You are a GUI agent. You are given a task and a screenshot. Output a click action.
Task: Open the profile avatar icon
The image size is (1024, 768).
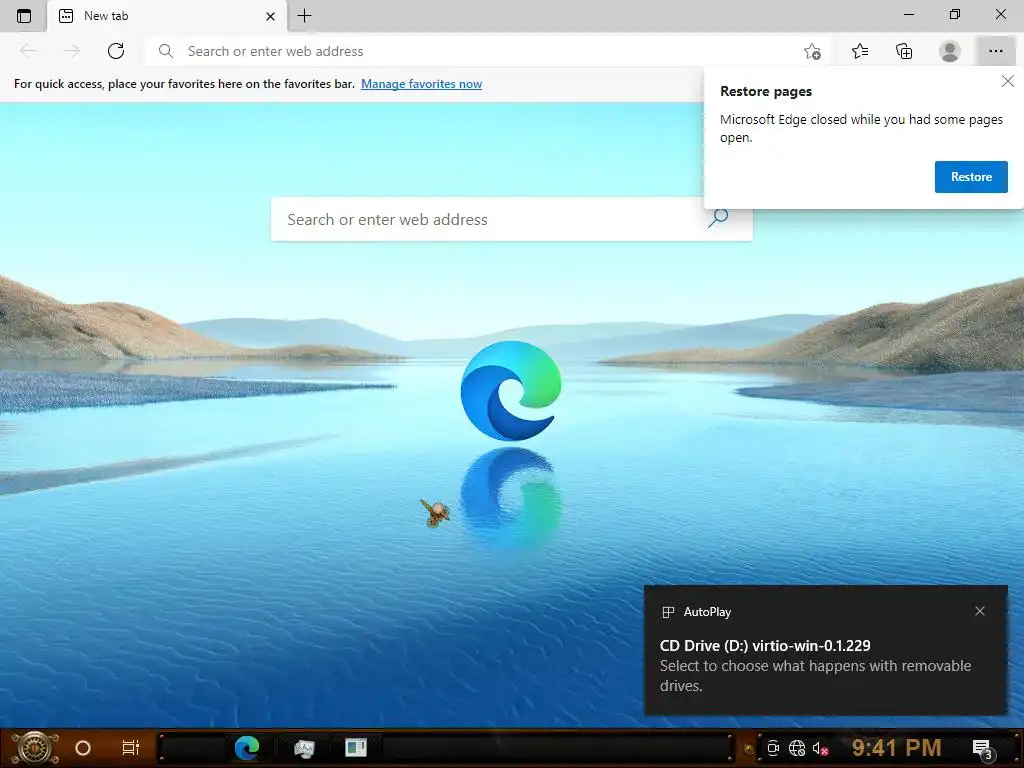point(950,51)
